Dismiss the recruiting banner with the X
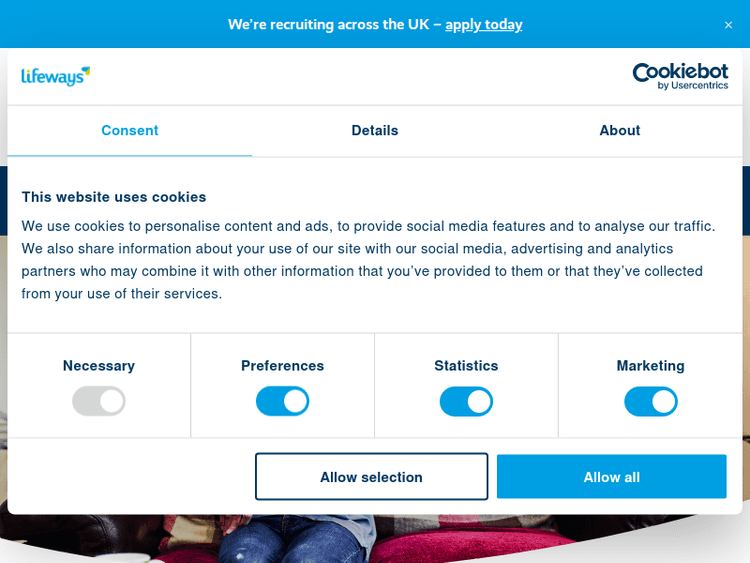 (728, 25)
